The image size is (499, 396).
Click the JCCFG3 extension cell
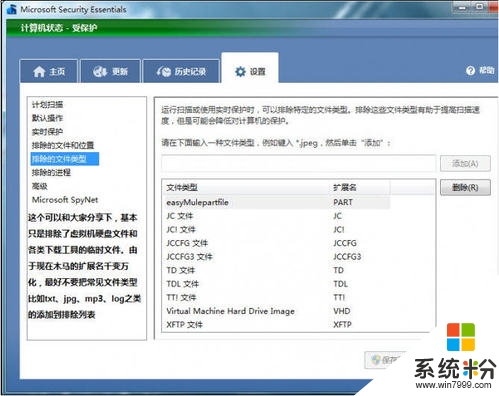[347, 257]
